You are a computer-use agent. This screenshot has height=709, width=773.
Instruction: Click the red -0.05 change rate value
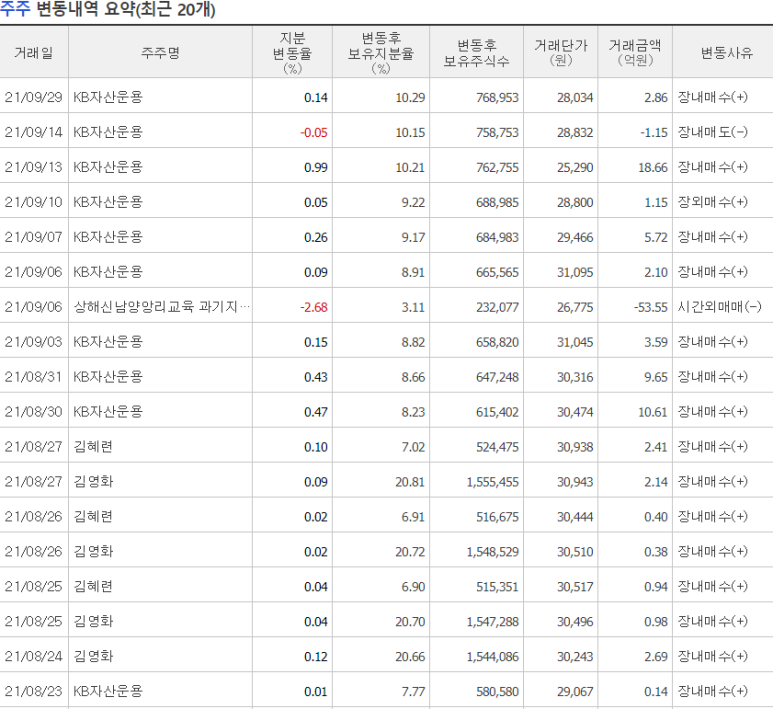[314, 133]
